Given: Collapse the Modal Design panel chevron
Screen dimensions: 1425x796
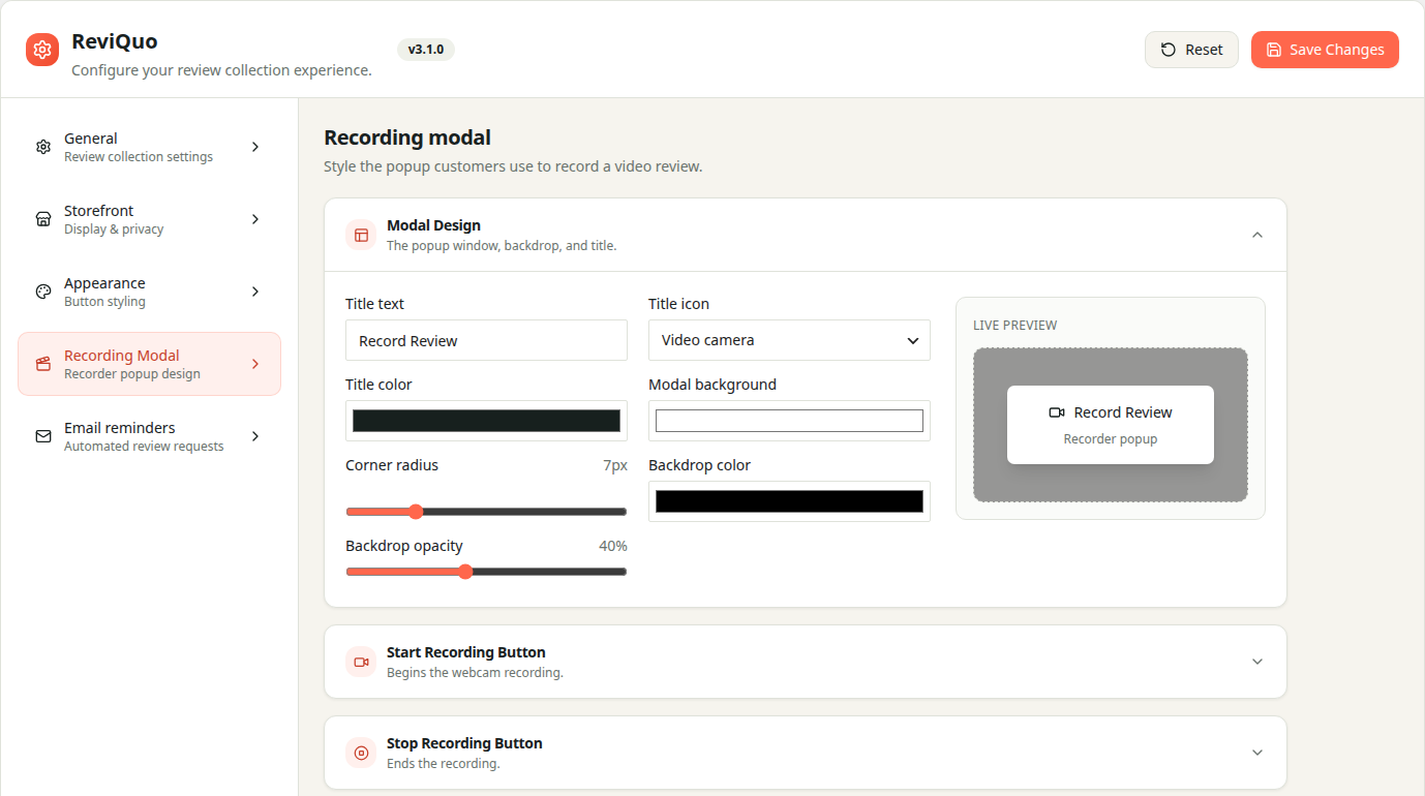Looking at the screenshot, I should pos(1257,235).
